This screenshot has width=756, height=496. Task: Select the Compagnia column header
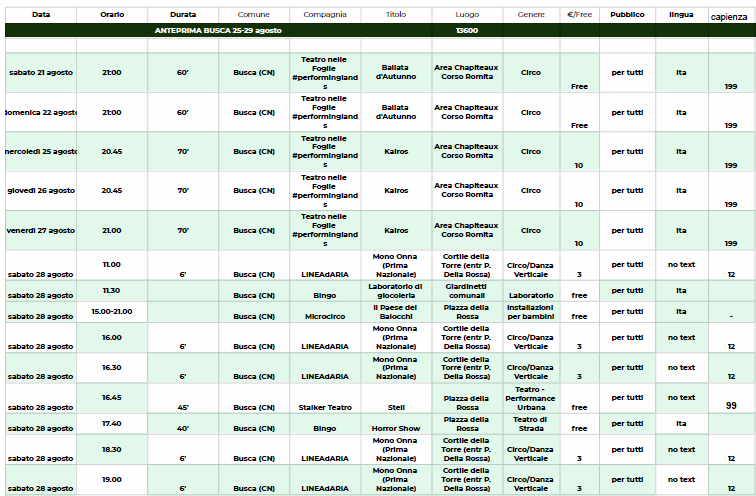tap(325, 15)
